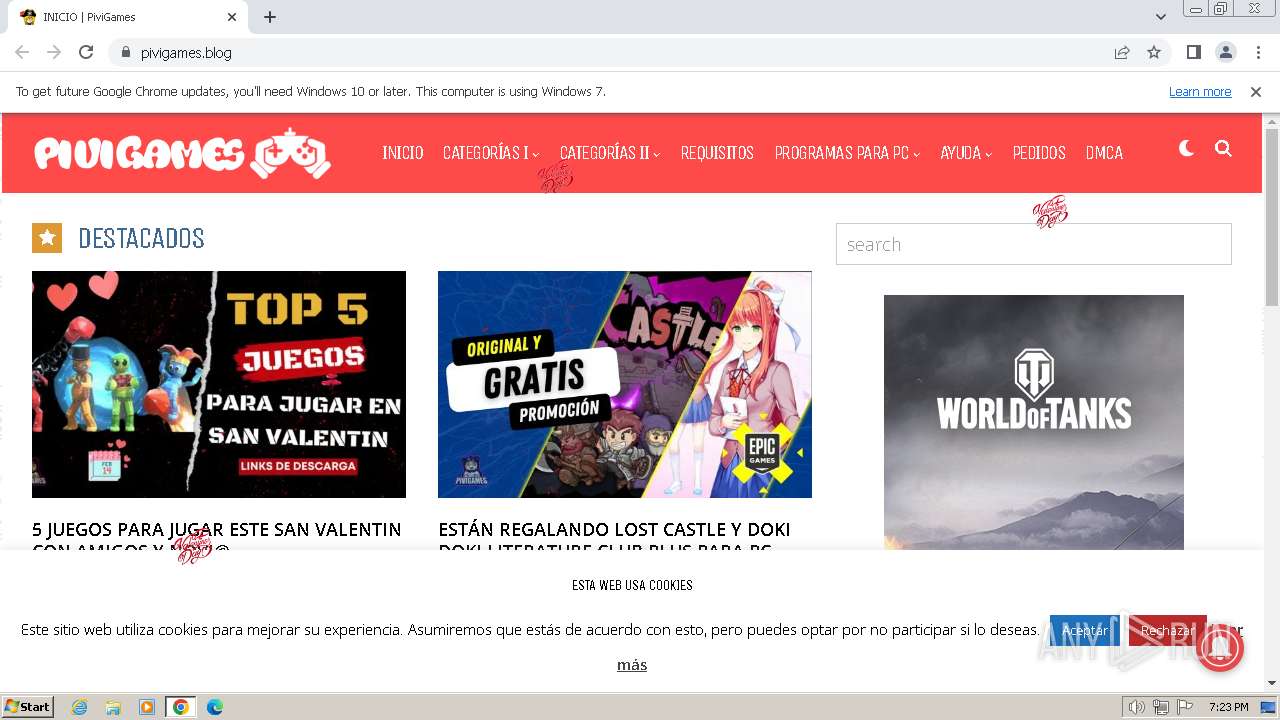
Task: Reload the current page
Action: [86, 52]
